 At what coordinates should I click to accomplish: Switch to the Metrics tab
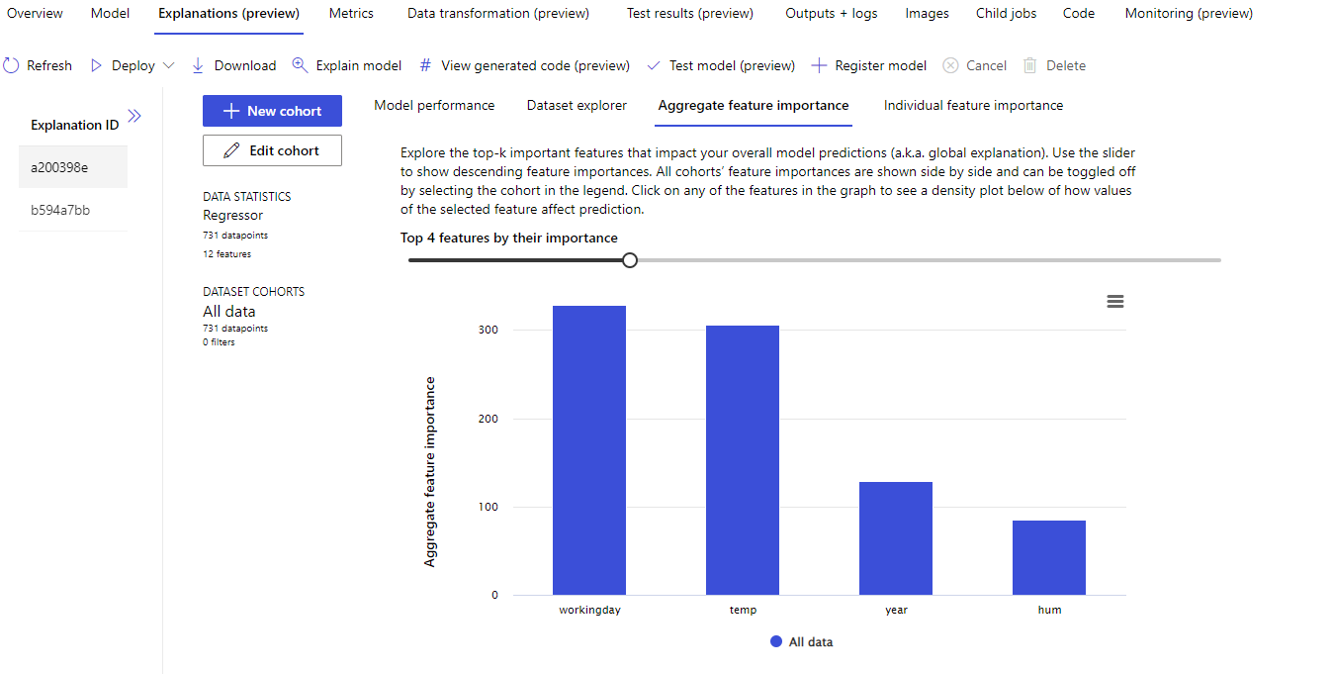(351, 13)
